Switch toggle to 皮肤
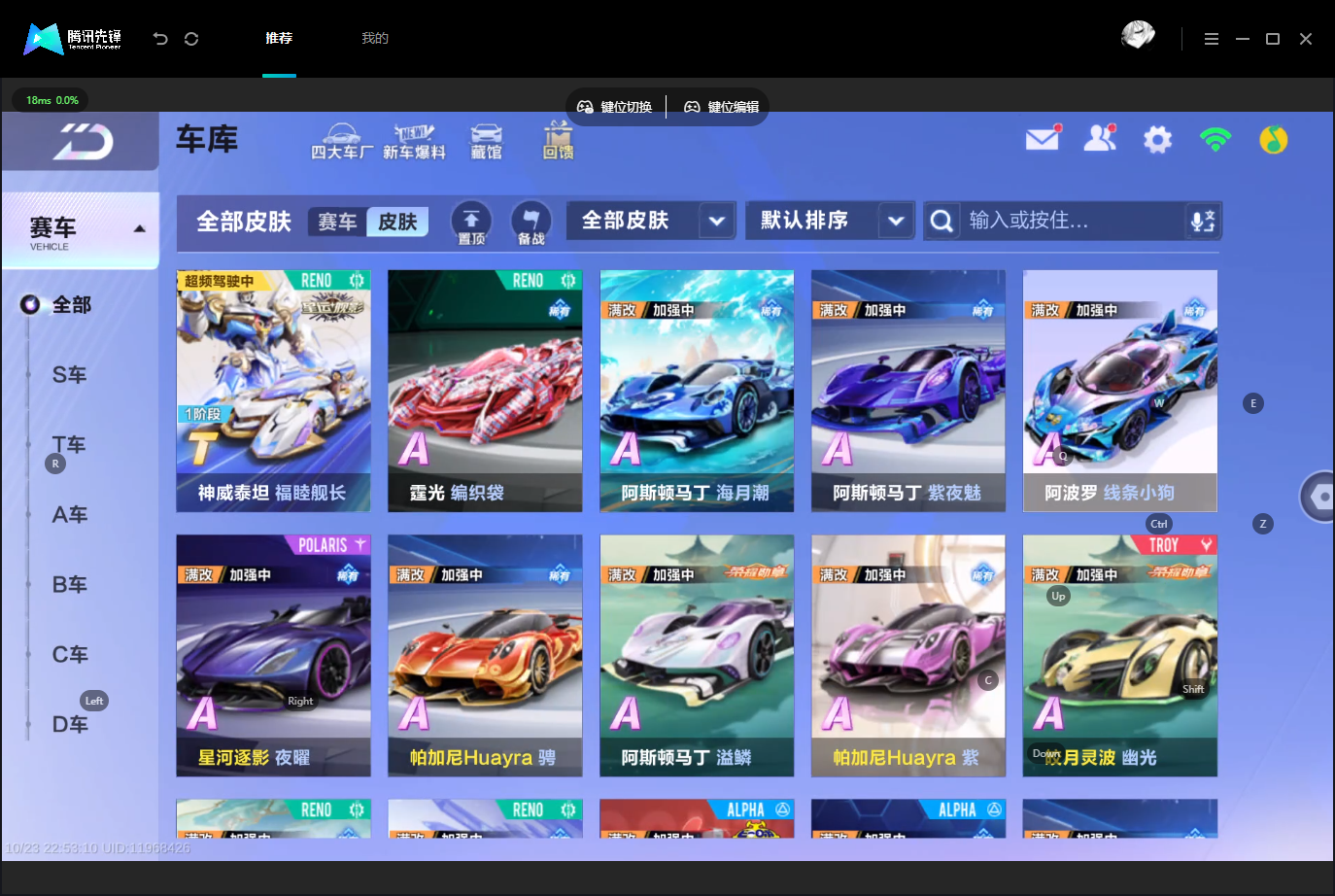The image size is (1335, 896). 397,222
